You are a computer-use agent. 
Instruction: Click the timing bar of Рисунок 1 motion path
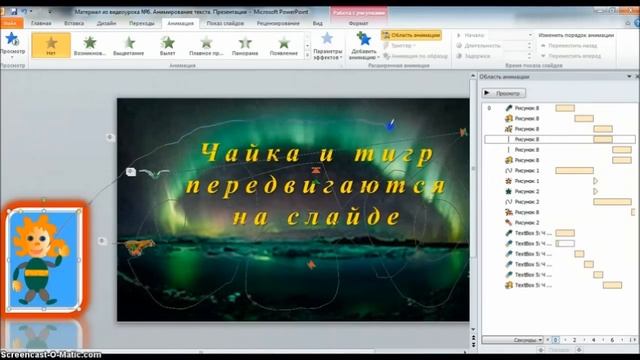point(574,171)
